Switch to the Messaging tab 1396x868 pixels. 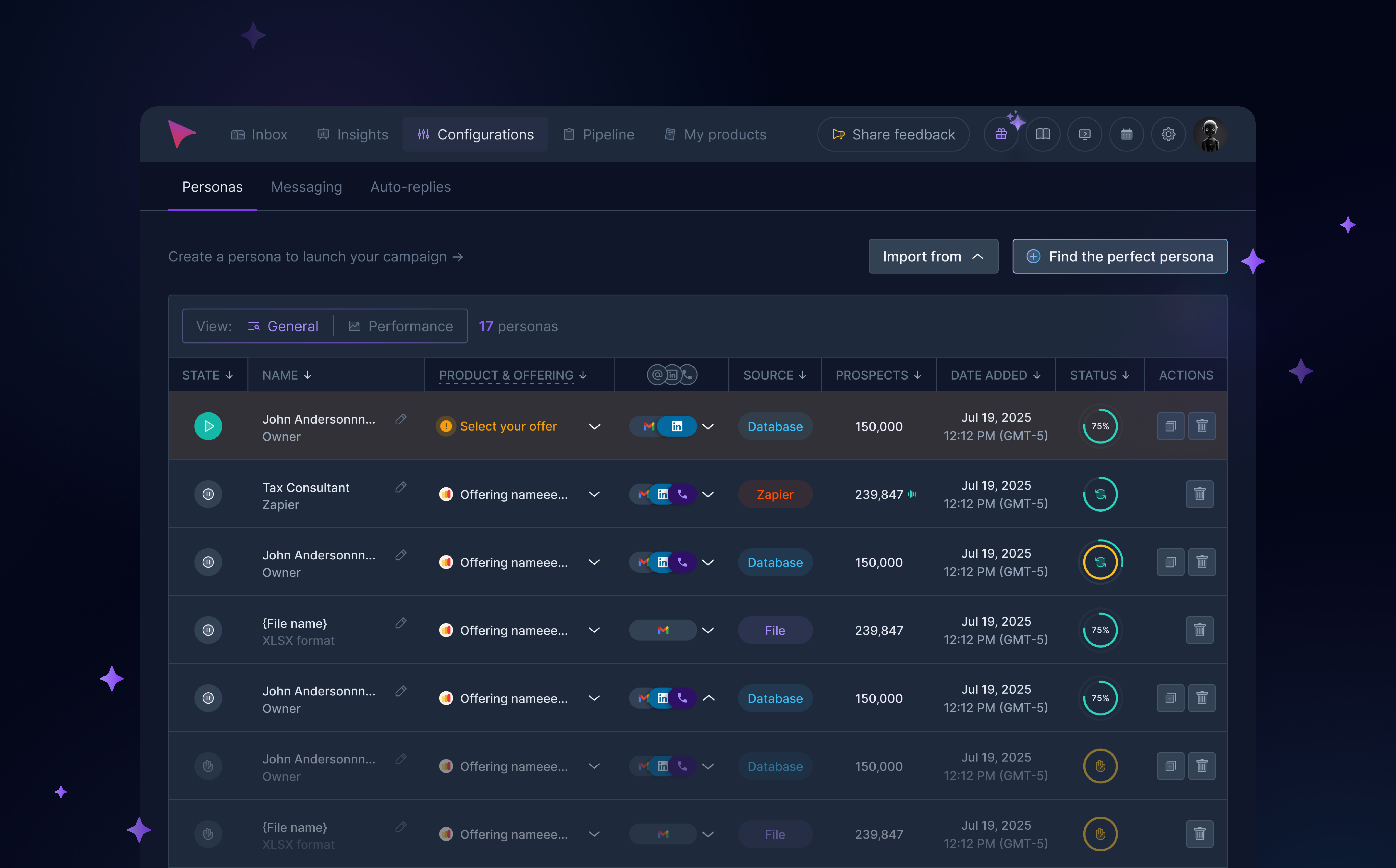click(x=306, y=186)
